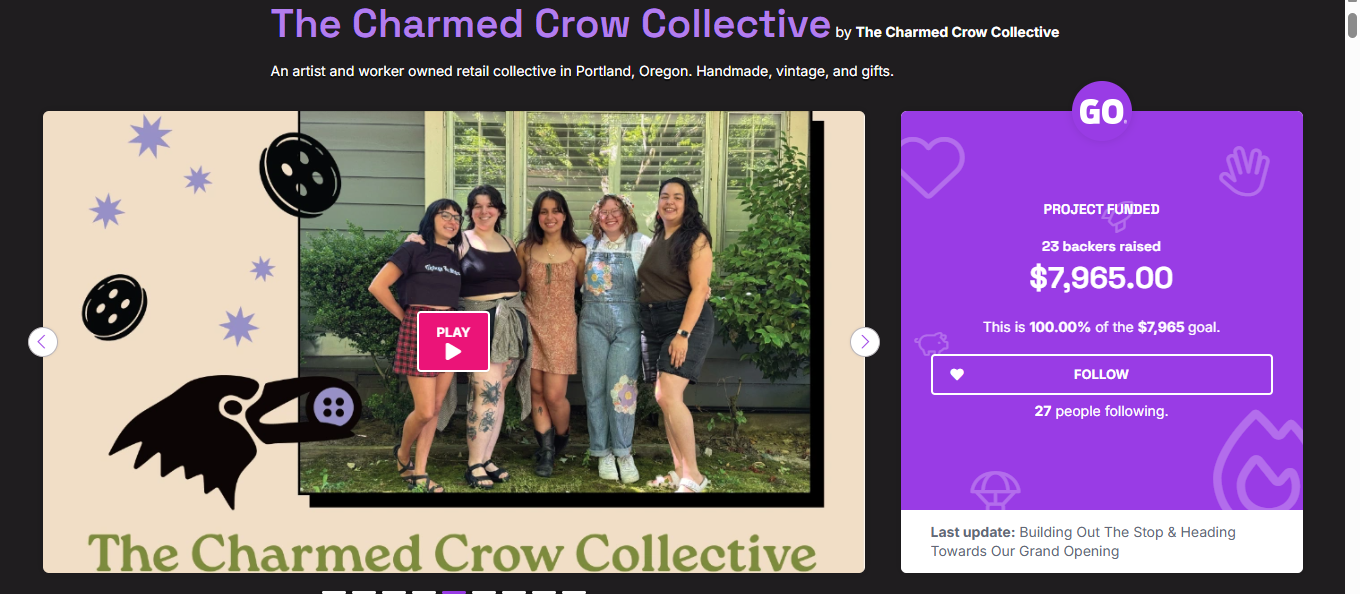Image resolution: width=1360 pixels, height=594 pixels.
Task: Click the active purple slide indicator
Action: coord(454,592)
